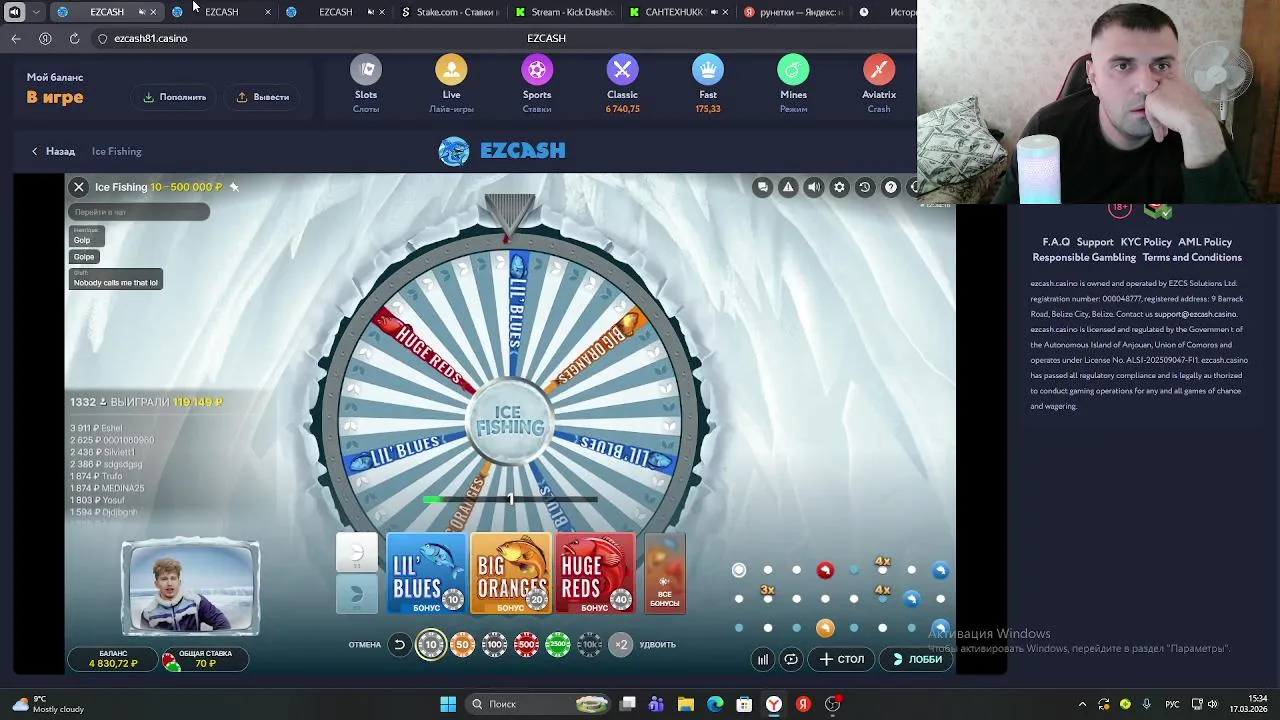Open the Live games category

pyautogui.click(x=451, y=70)
